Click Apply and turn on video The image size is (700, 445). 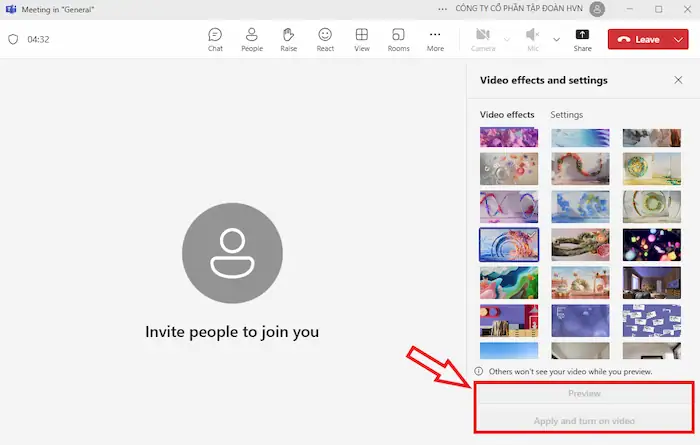[584, 420]
